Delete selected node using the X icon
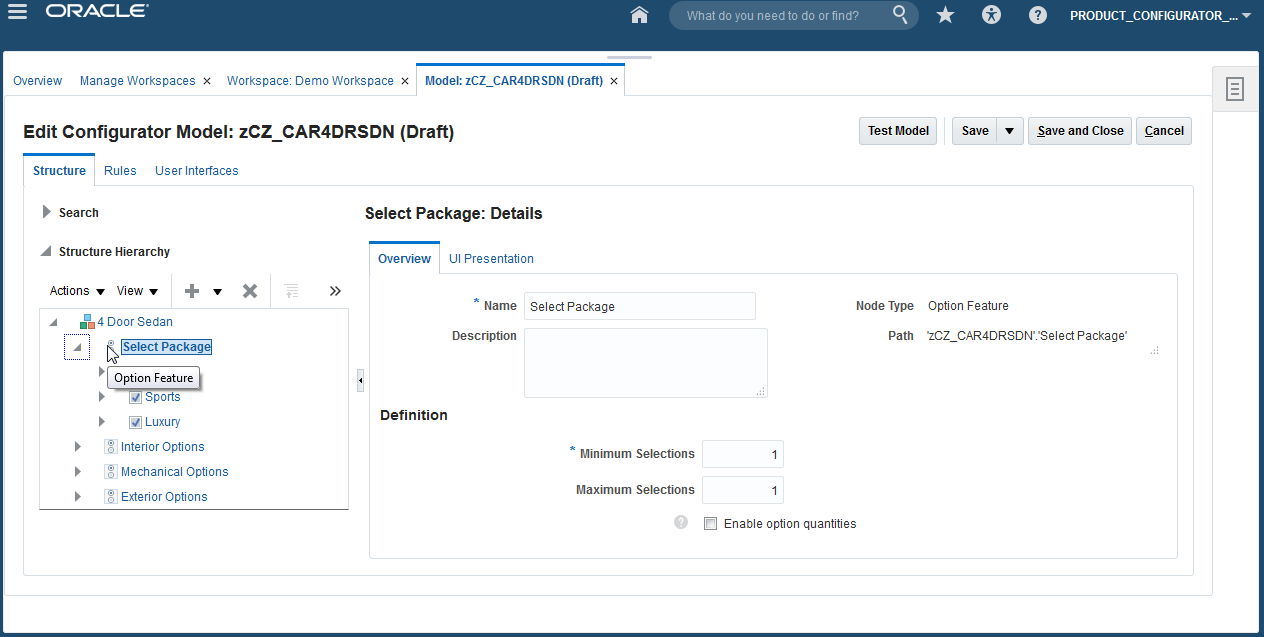Screen dimensions: 1264x637 coord(249,291)
